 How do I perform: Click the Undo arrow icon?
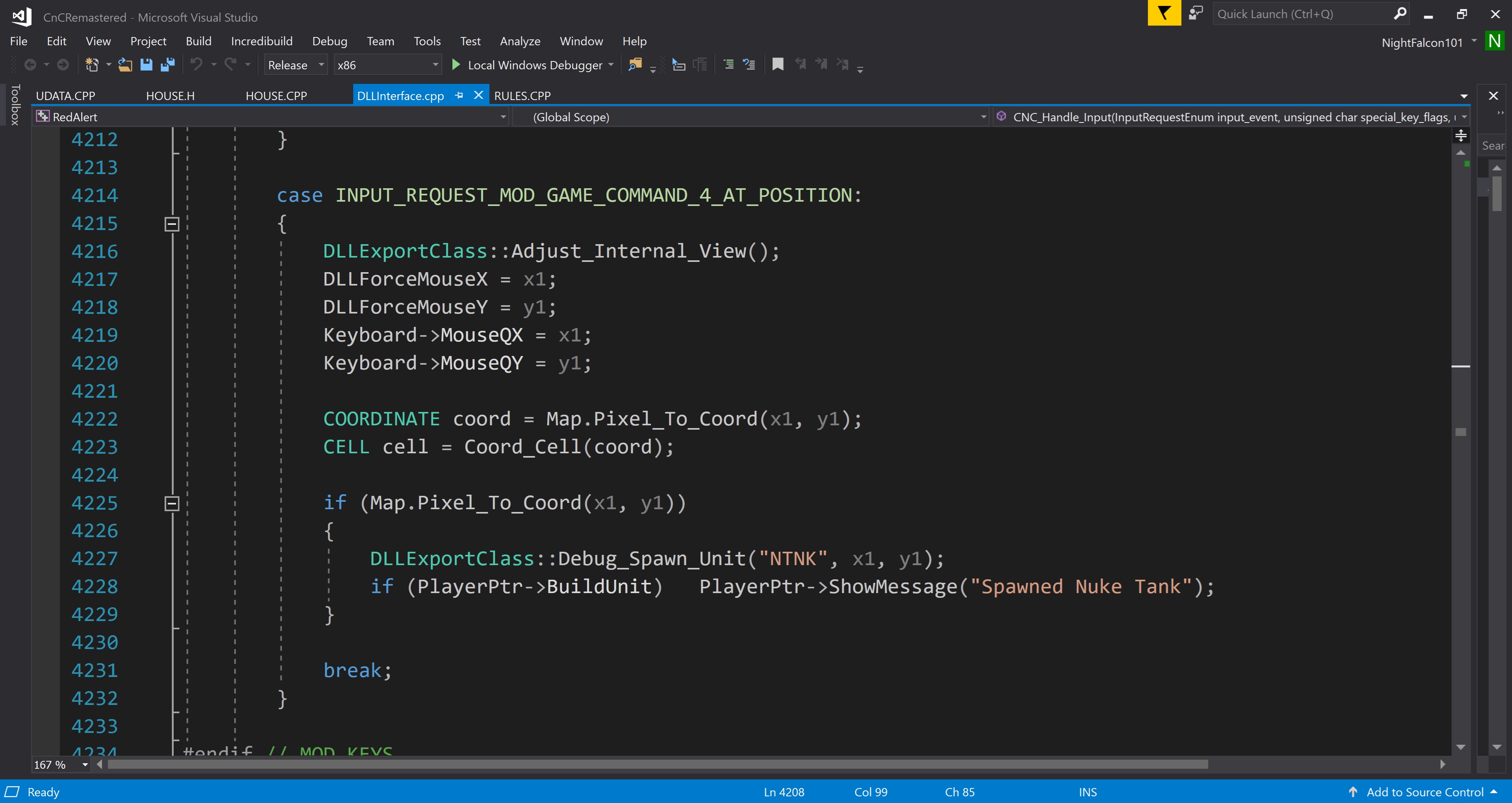(196, 64)
